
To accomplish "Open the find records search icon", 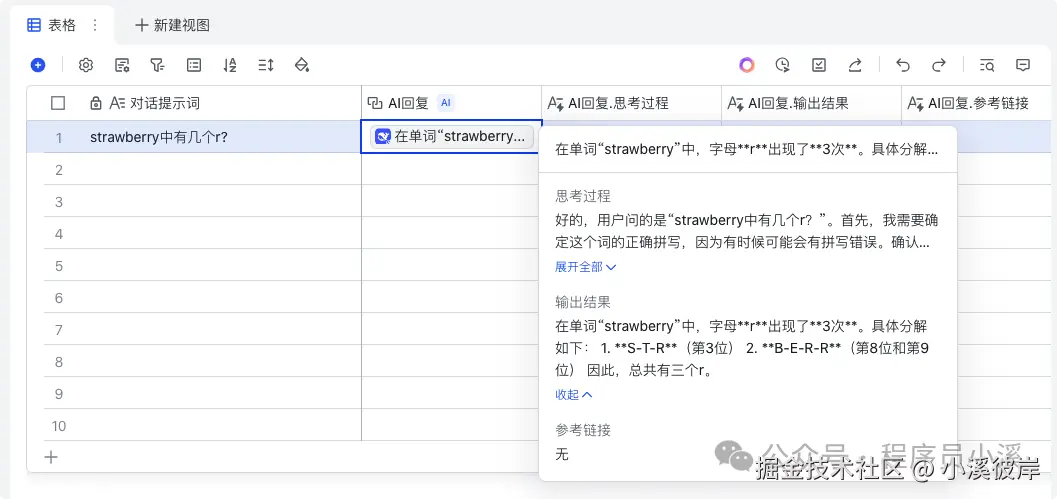I will click(x=987, y=65).
